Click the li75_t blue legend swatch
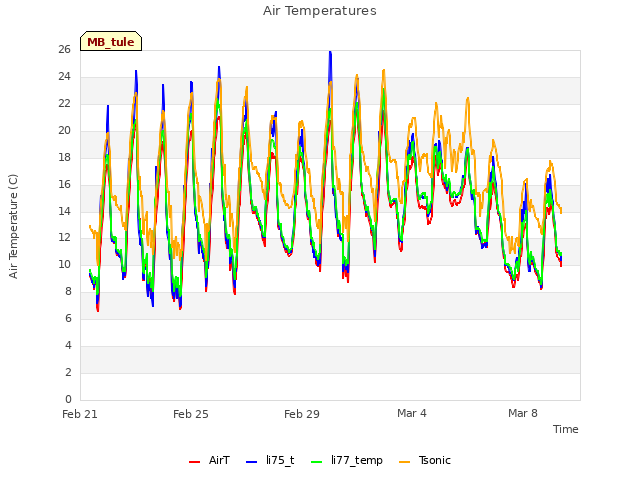This screenshot has height=480, width=640. pos(251,462)
